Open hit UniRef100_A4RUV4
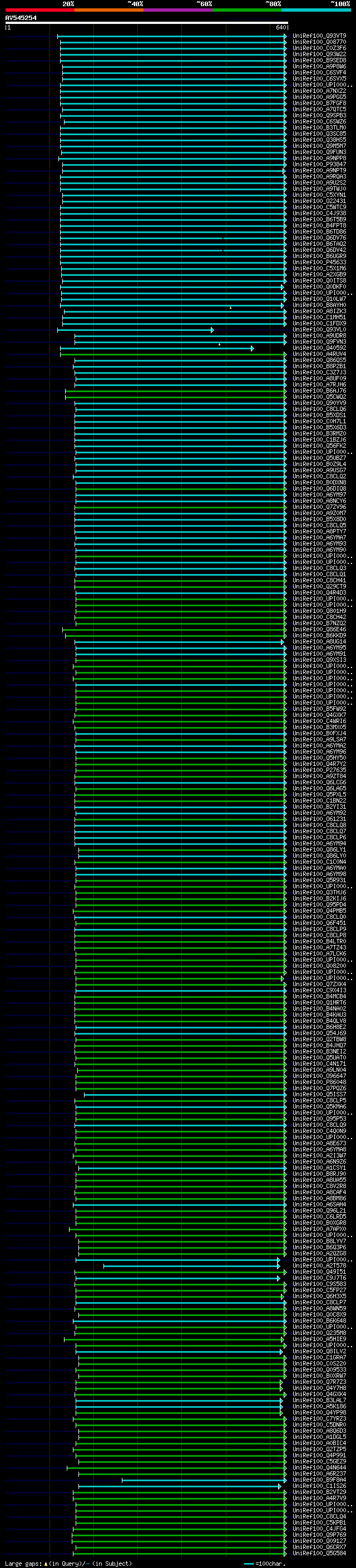The width and height of the screenshot is (356, 1568). [x=319, y=354]
